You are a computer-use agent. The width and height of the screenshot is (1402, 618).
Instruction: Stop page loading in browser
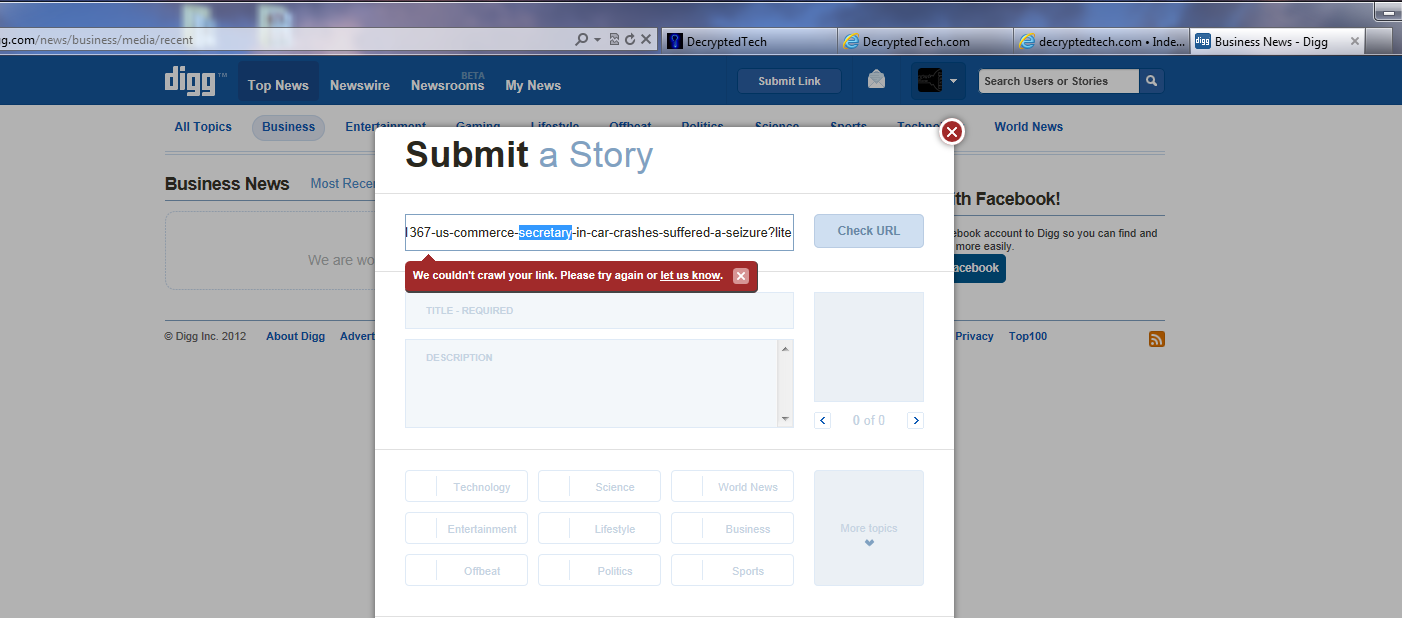tap(646, 40)
